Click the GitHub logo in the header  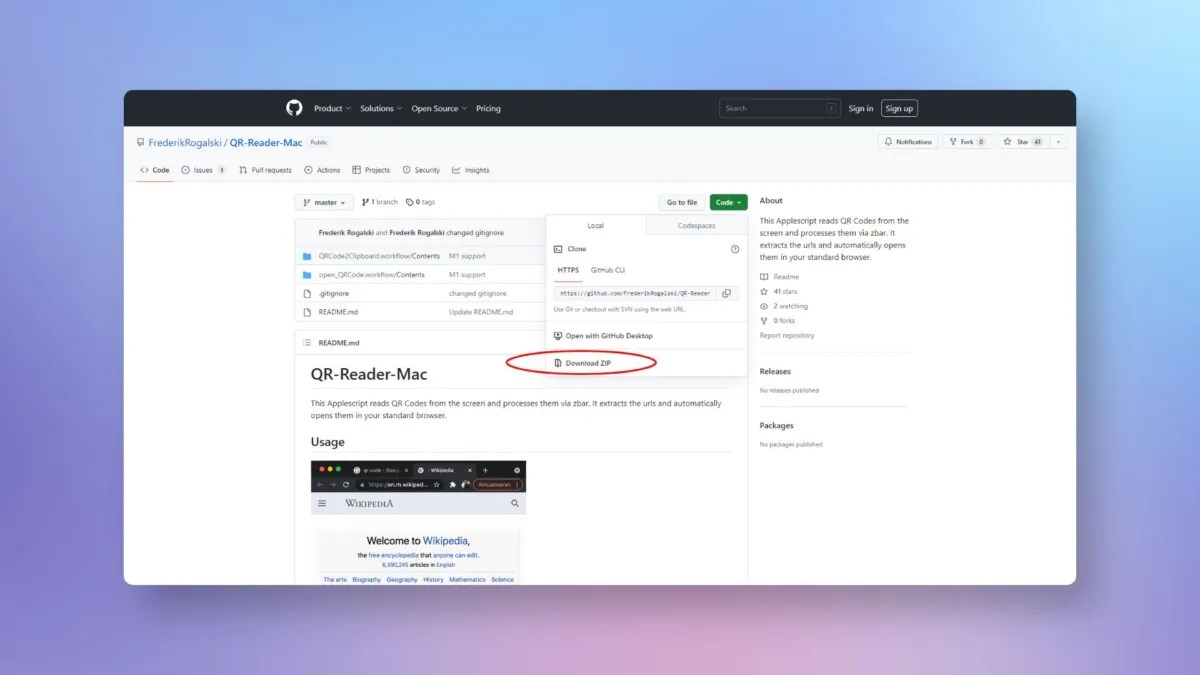coord(294,108)
